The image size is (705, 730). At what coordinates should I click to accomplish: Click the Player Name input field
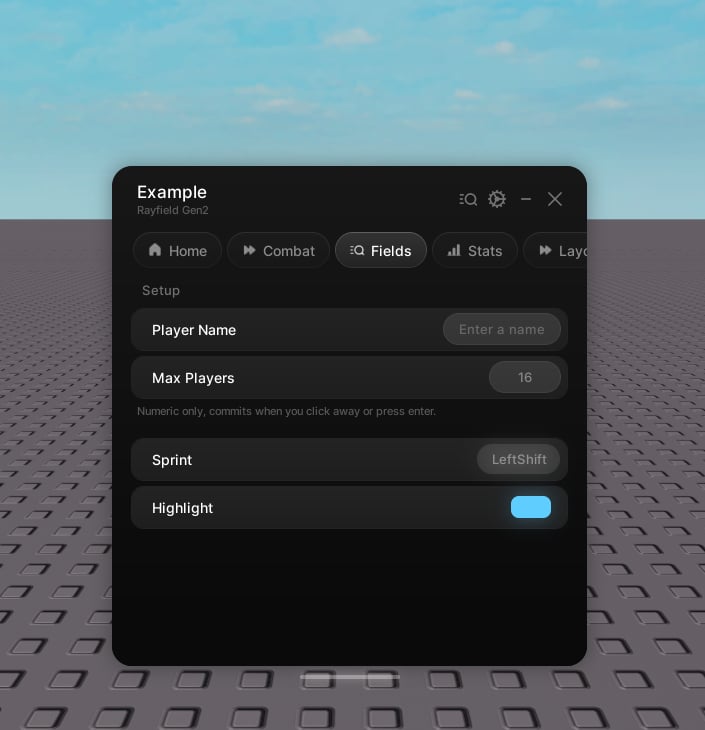(502, 330)
